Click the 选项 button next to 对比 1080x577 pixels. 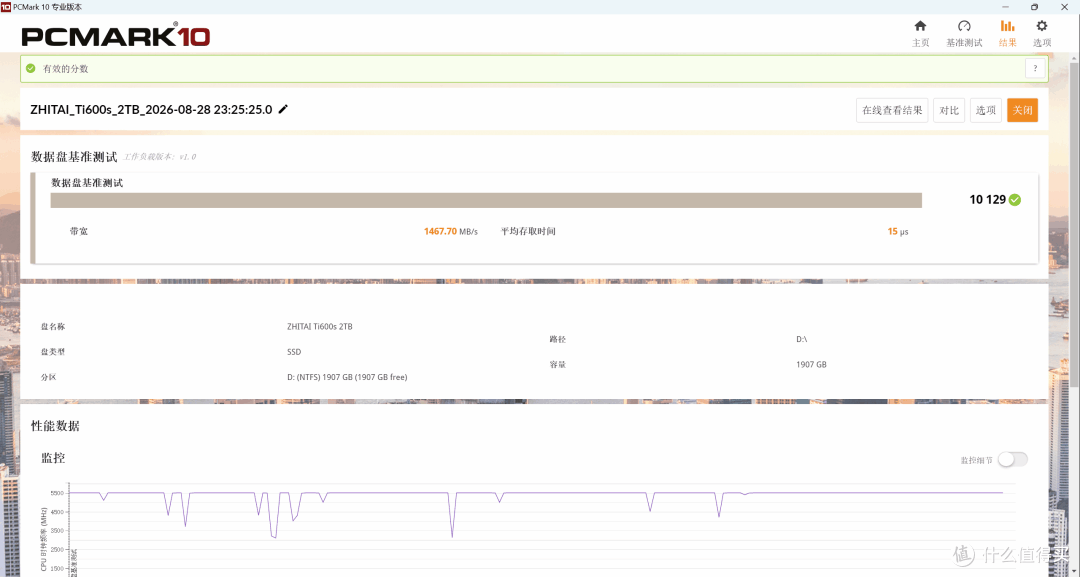click(x=986, y=110)
